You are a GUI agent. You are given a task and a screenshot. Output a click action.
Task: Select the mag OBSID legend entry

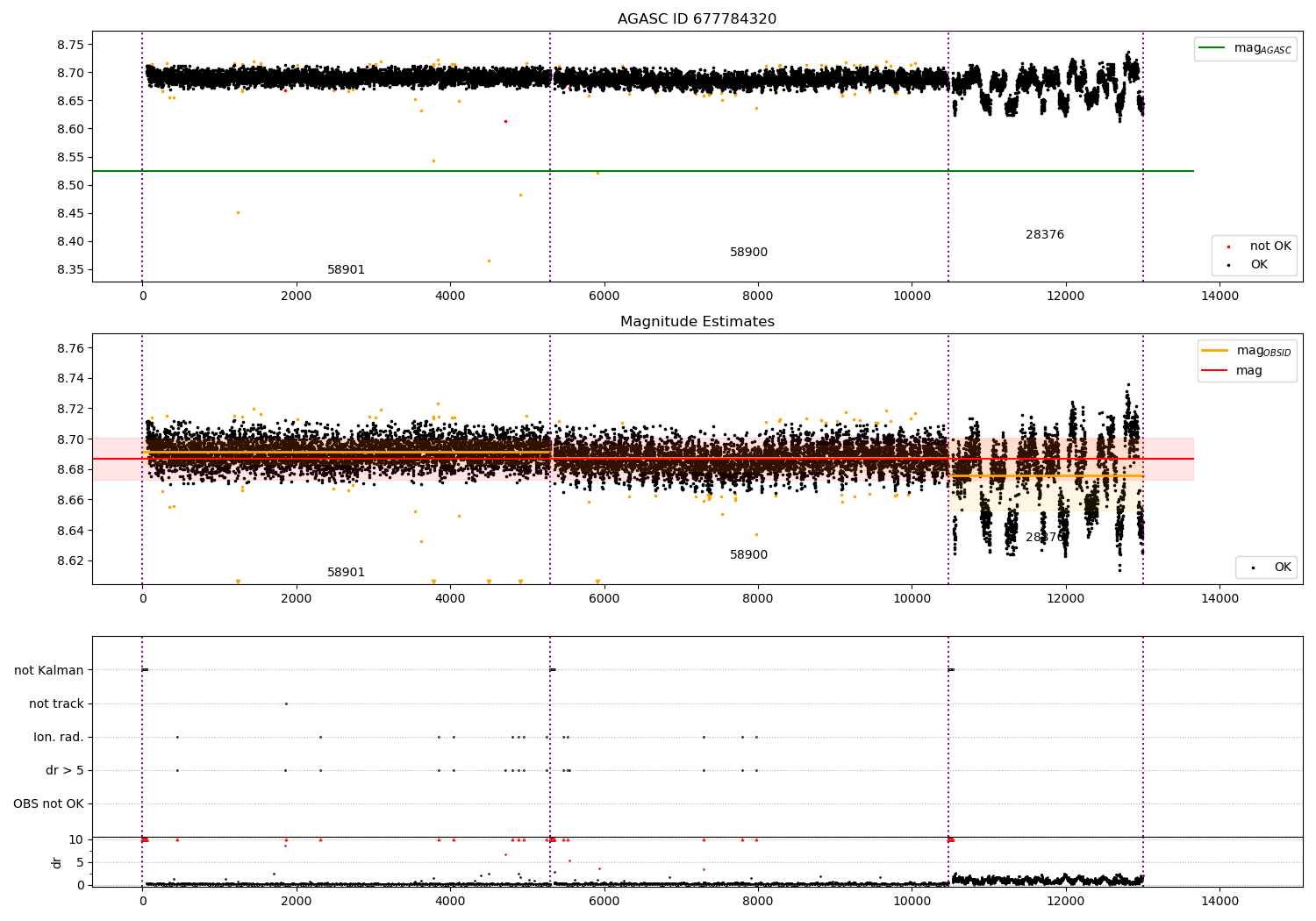click(x=1246, y=351)
